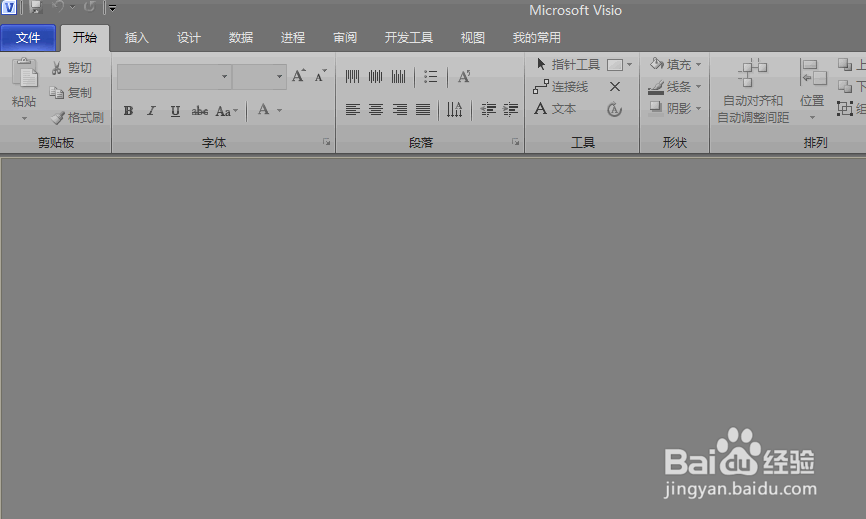This screenshot has width=866, height=519.
Task: Click the text direction icon
Action: tap(455, 109)
